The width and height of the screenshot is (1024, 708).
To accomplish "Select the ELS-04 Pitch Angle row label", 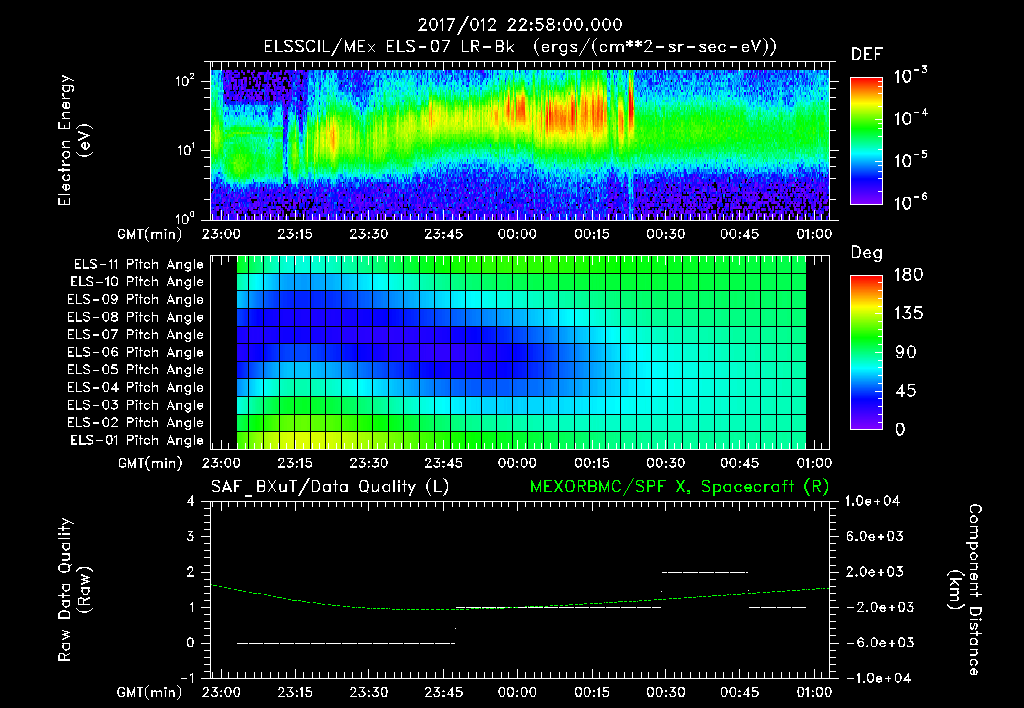I will (x=135, y=387).
